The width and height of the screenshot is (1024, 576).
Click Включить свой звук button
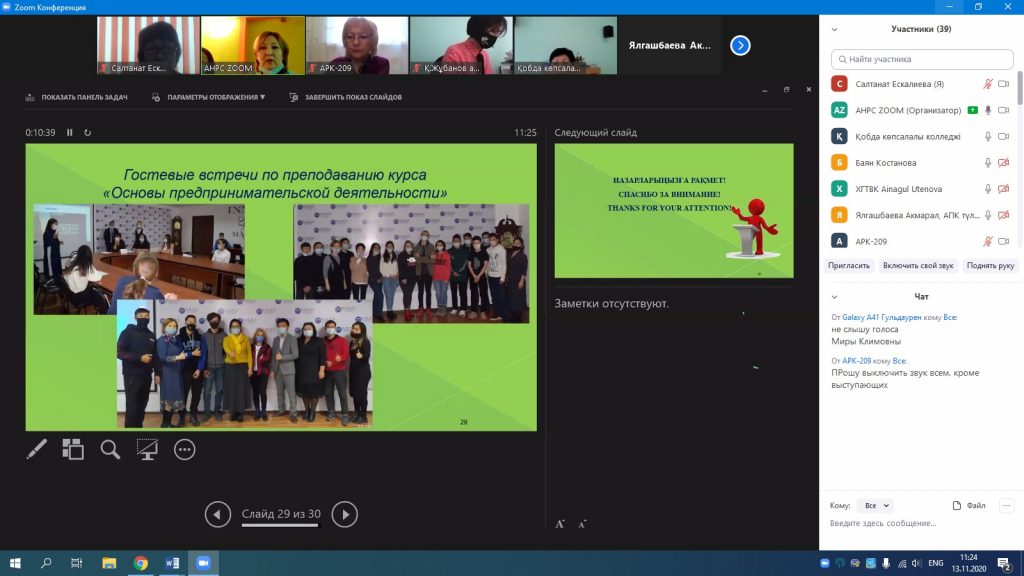pos(918,266)
